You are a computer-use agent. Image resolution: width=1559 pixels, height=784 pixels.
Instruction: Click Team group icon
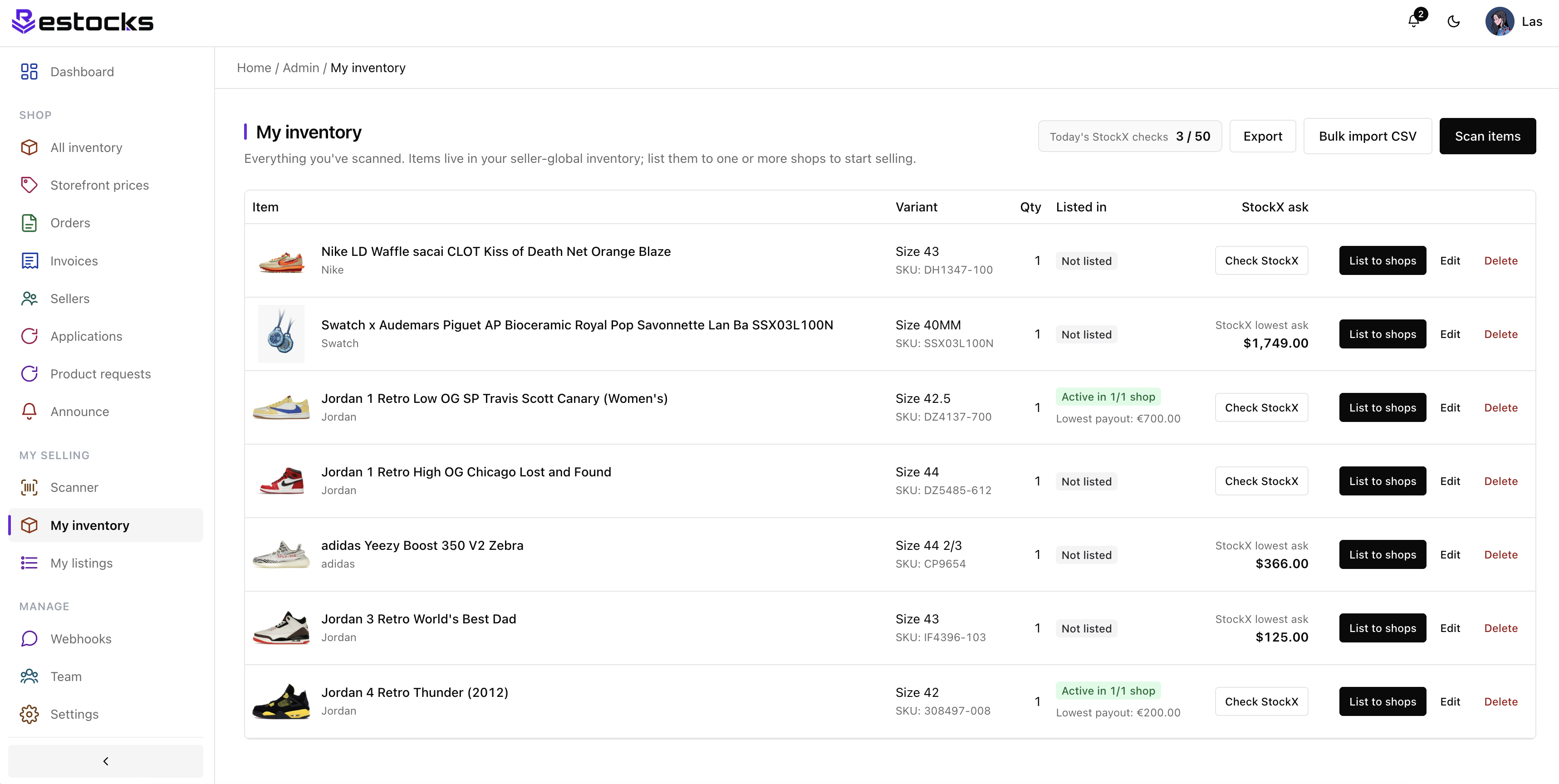coord(29,676)
